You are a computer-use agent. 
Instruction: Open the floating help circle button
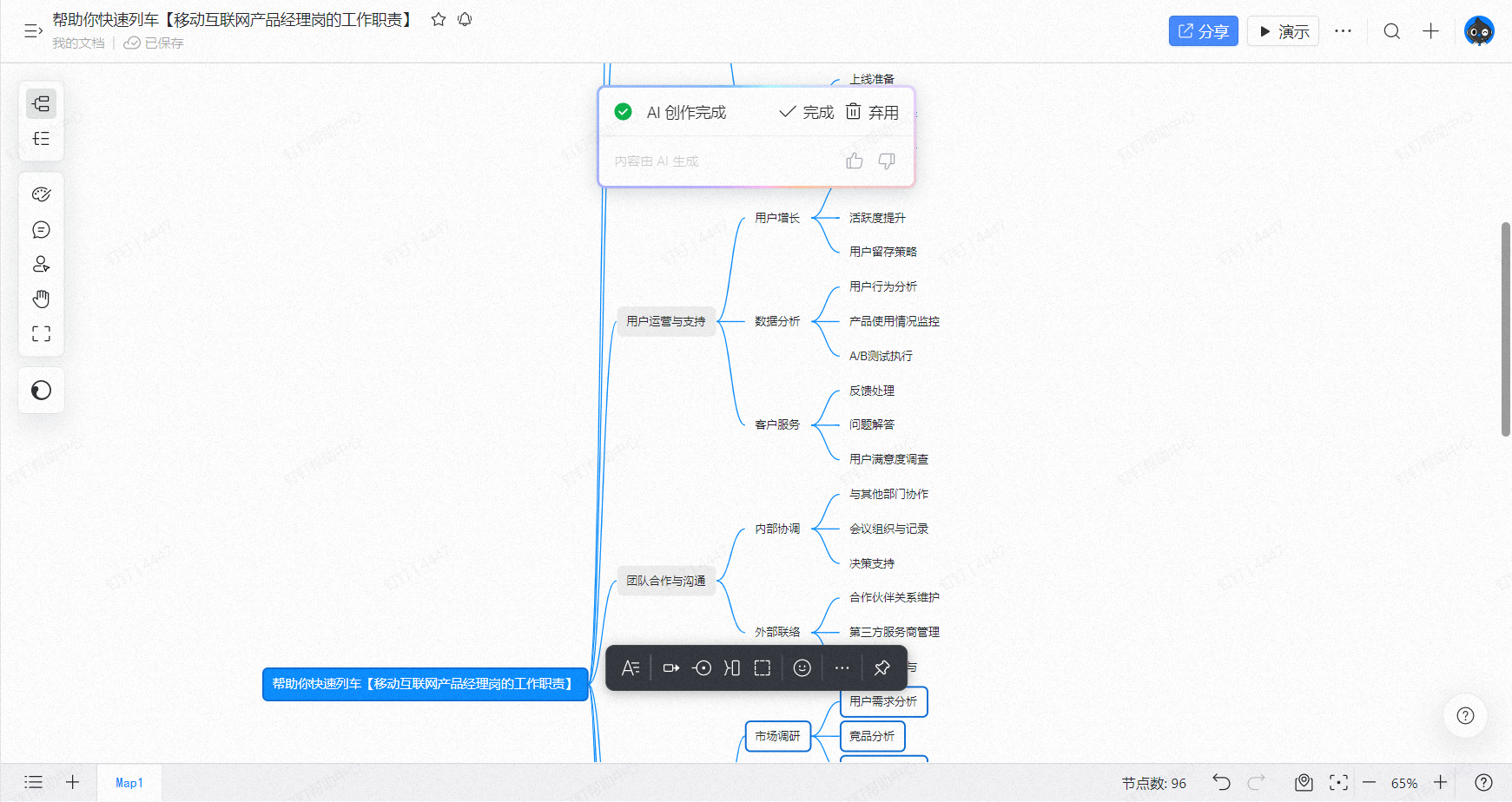(x=1465, y=715)
